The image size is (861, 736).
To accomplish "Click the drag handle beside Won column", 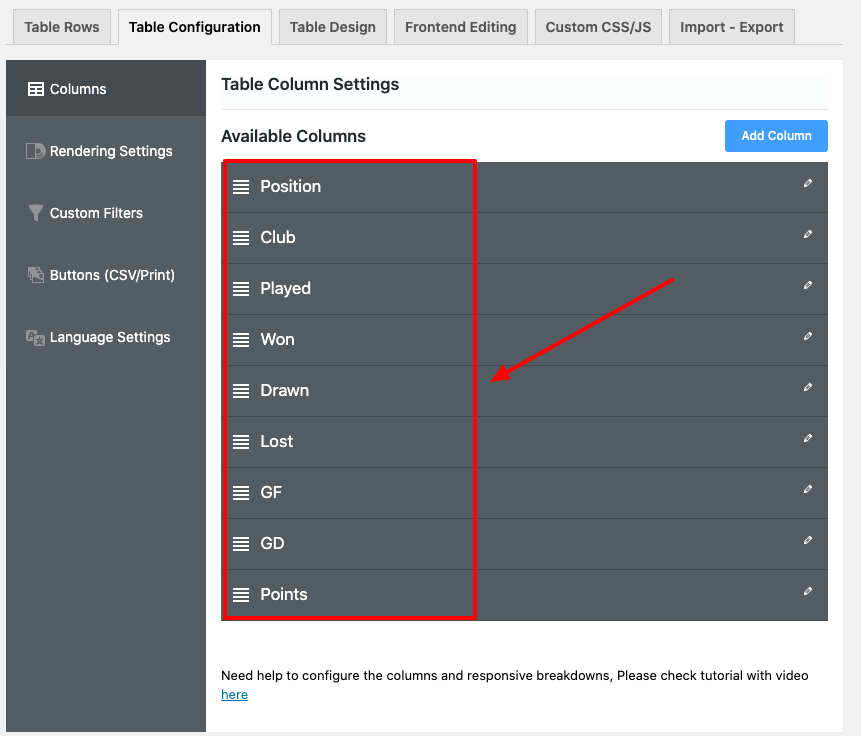I will click(x=241, y=340).
